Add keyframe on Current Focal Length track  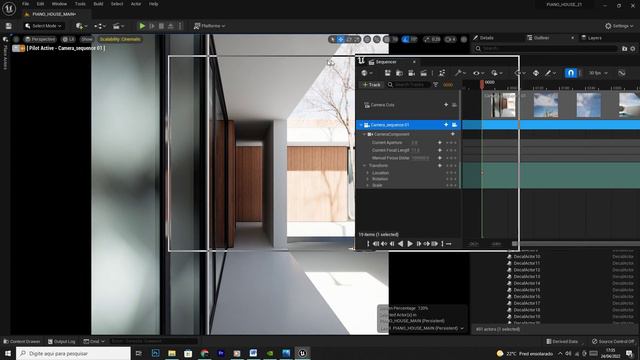pyautogui.click(x=440, y=150)
